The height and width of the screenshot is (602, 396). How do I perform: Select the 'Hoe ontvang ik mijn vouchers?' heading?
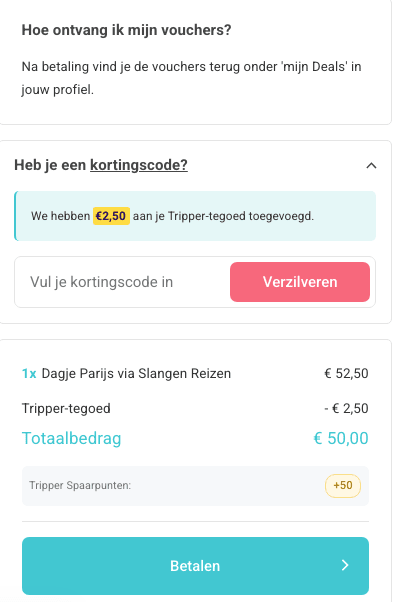[126, 30]
